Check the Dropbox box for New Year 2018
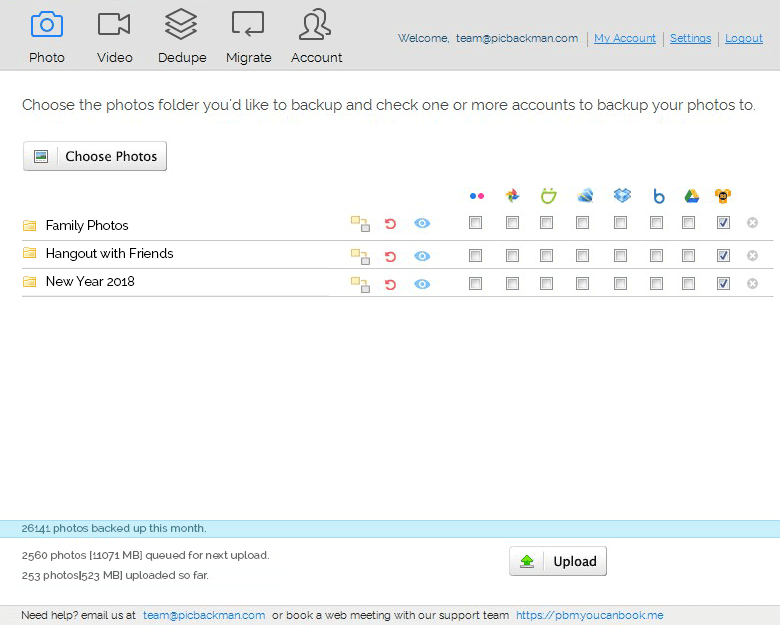This screenshot has height=625, width=780. tap(620, 283)
